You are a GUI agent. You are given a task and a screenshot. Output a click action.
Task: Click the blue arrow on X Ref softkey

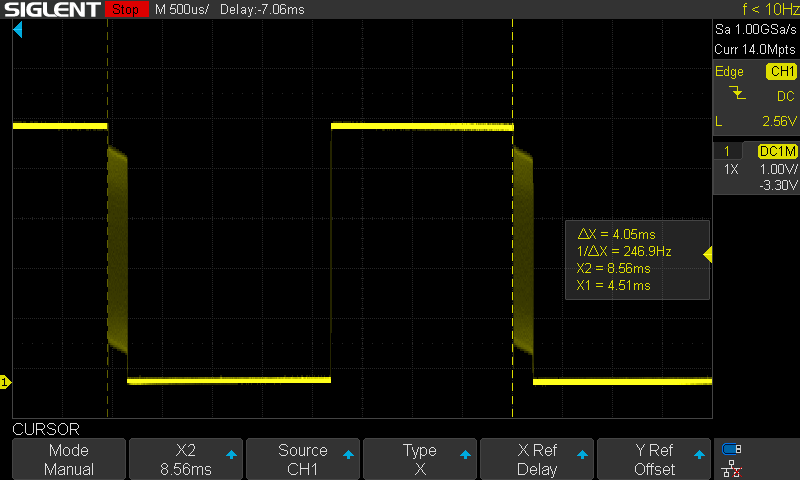tap(582, 454)
